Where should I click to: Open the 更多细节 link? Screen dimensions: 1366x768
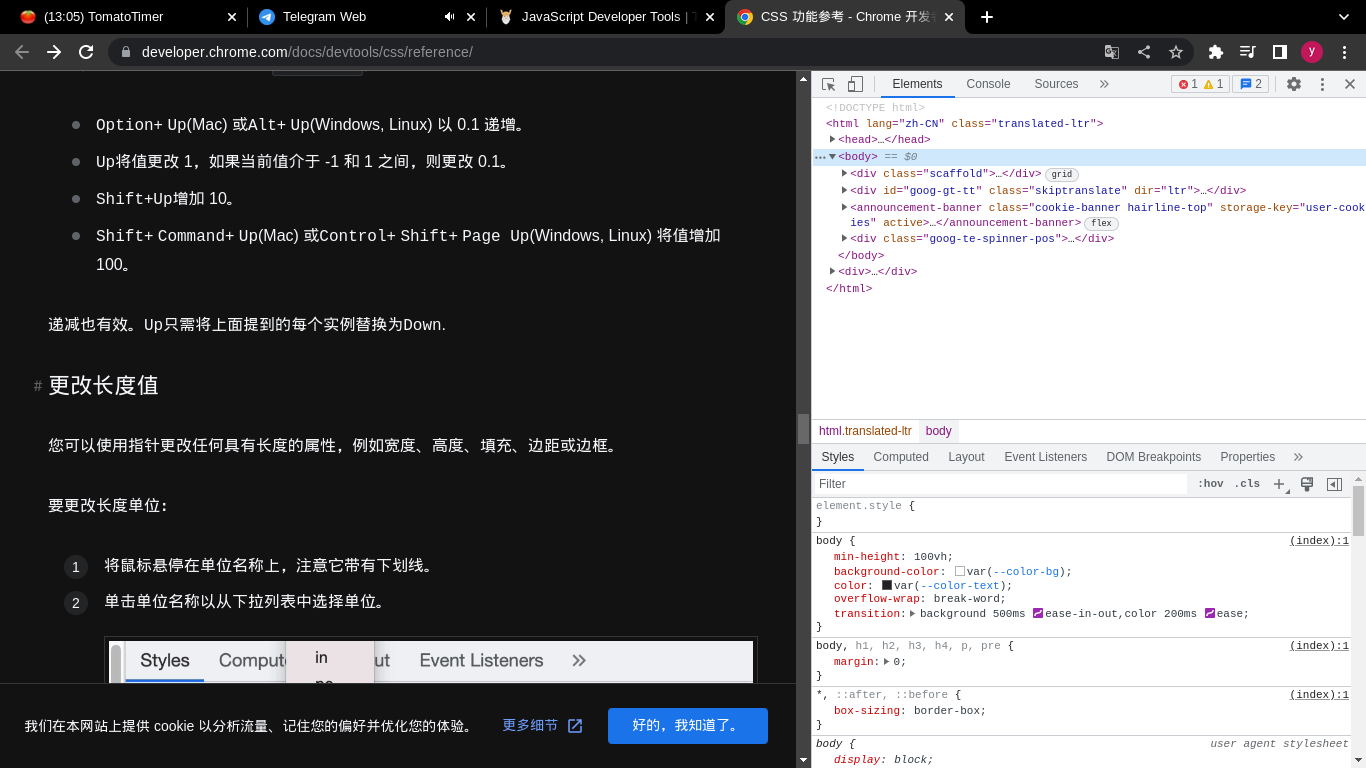coord(542,726)
